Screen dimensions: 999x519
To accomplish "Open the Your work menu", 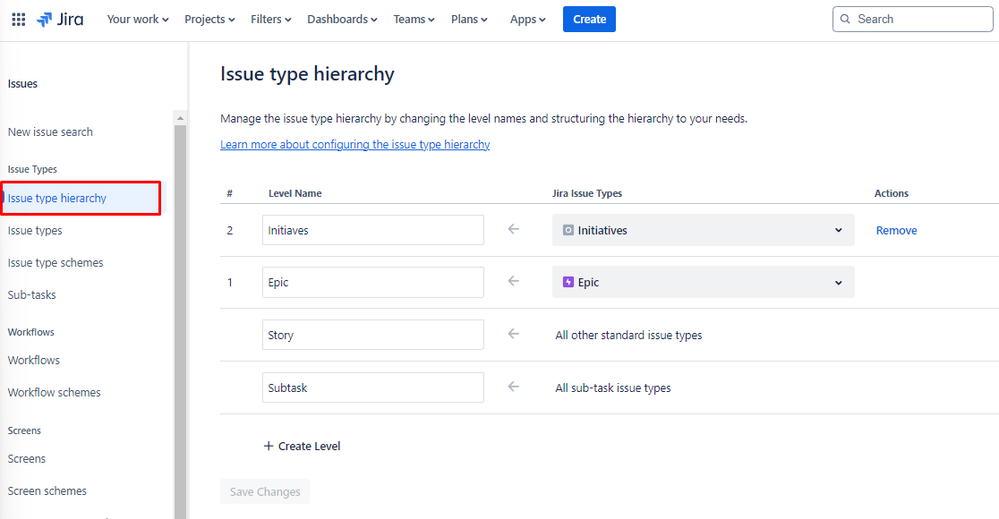I will (x=138, y=19).
